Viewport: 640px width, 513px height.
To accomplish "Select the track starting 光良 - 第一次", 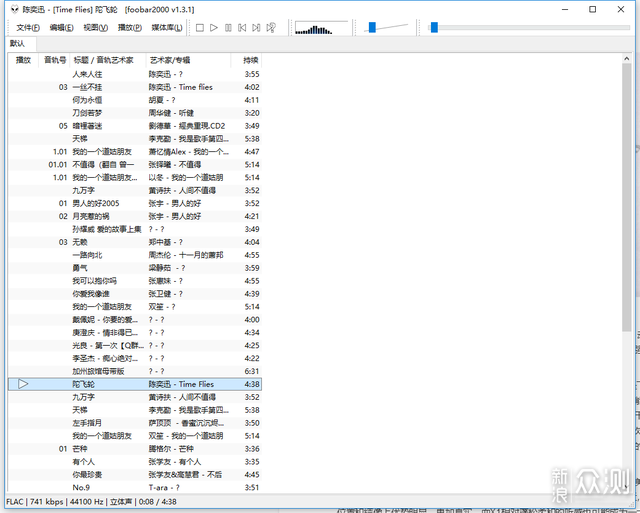I will click(x=135, y=346).
